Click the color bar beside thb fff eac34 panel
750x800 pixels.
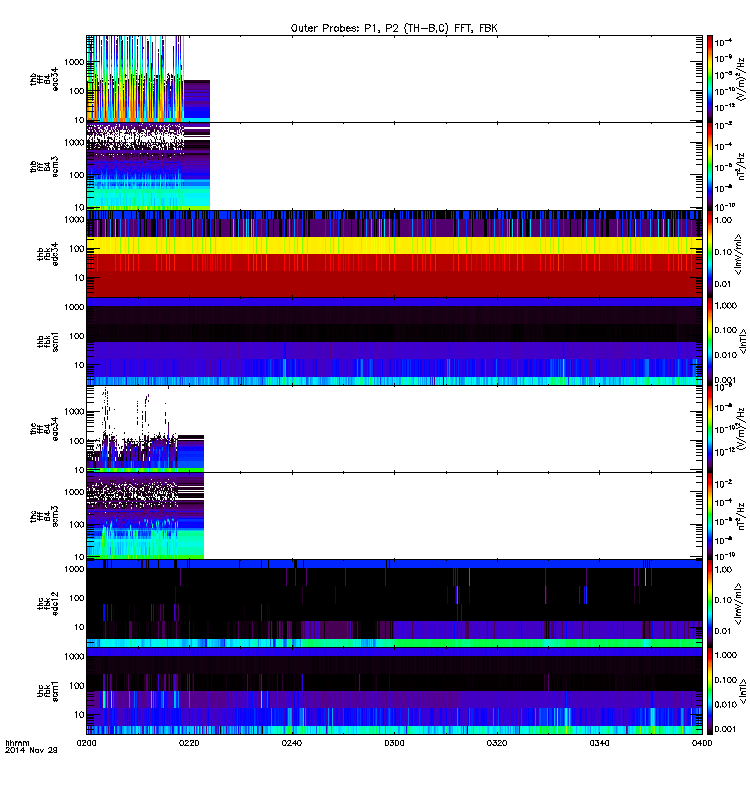click(710, 79)
